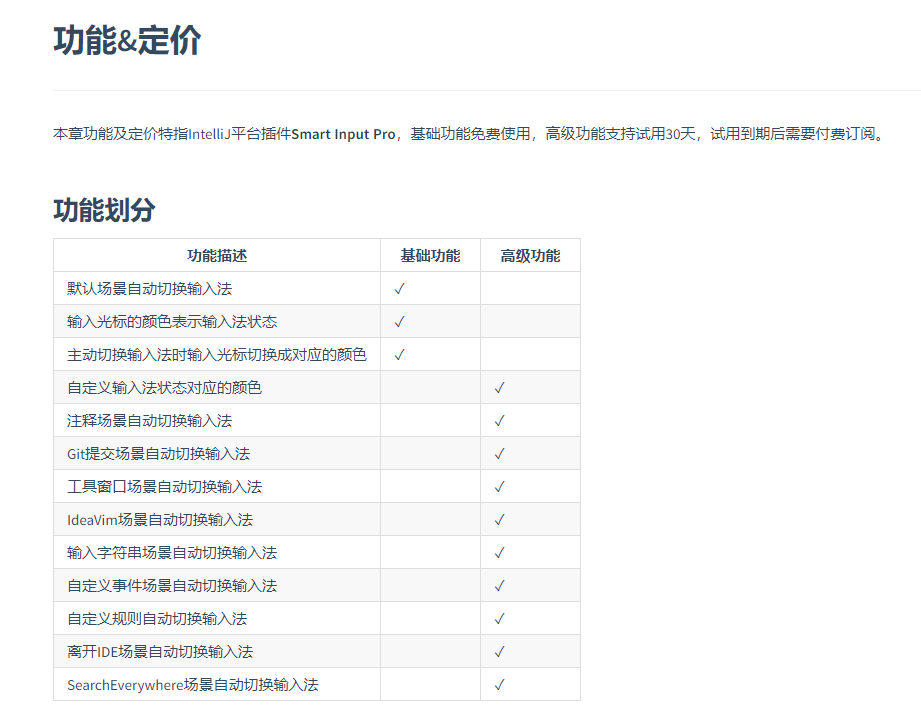Image resolution: width=921 pixels, height=718 pixels.
Task: Select the 默认场景自动切换输入法 row text
Action: point(149,288)
